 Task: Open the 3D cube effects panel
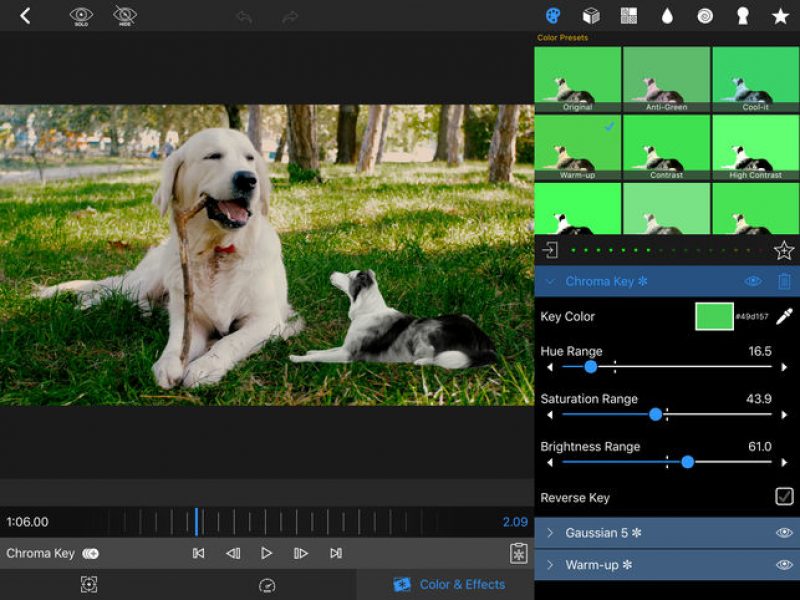point(590,15)
